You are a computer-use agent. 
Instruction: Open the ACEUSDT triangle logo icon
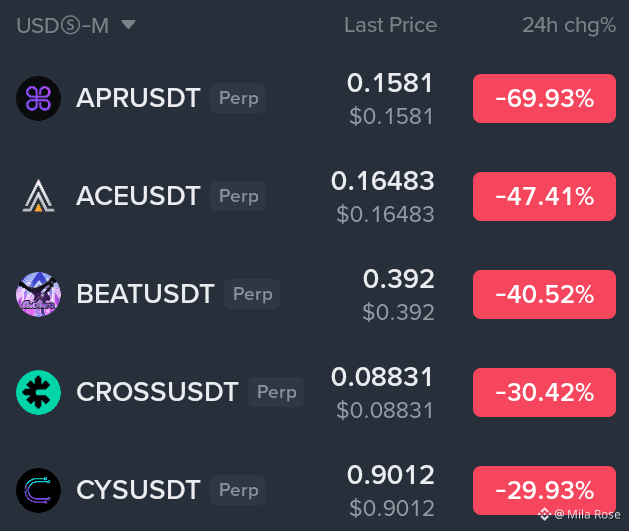click(39, 196)
